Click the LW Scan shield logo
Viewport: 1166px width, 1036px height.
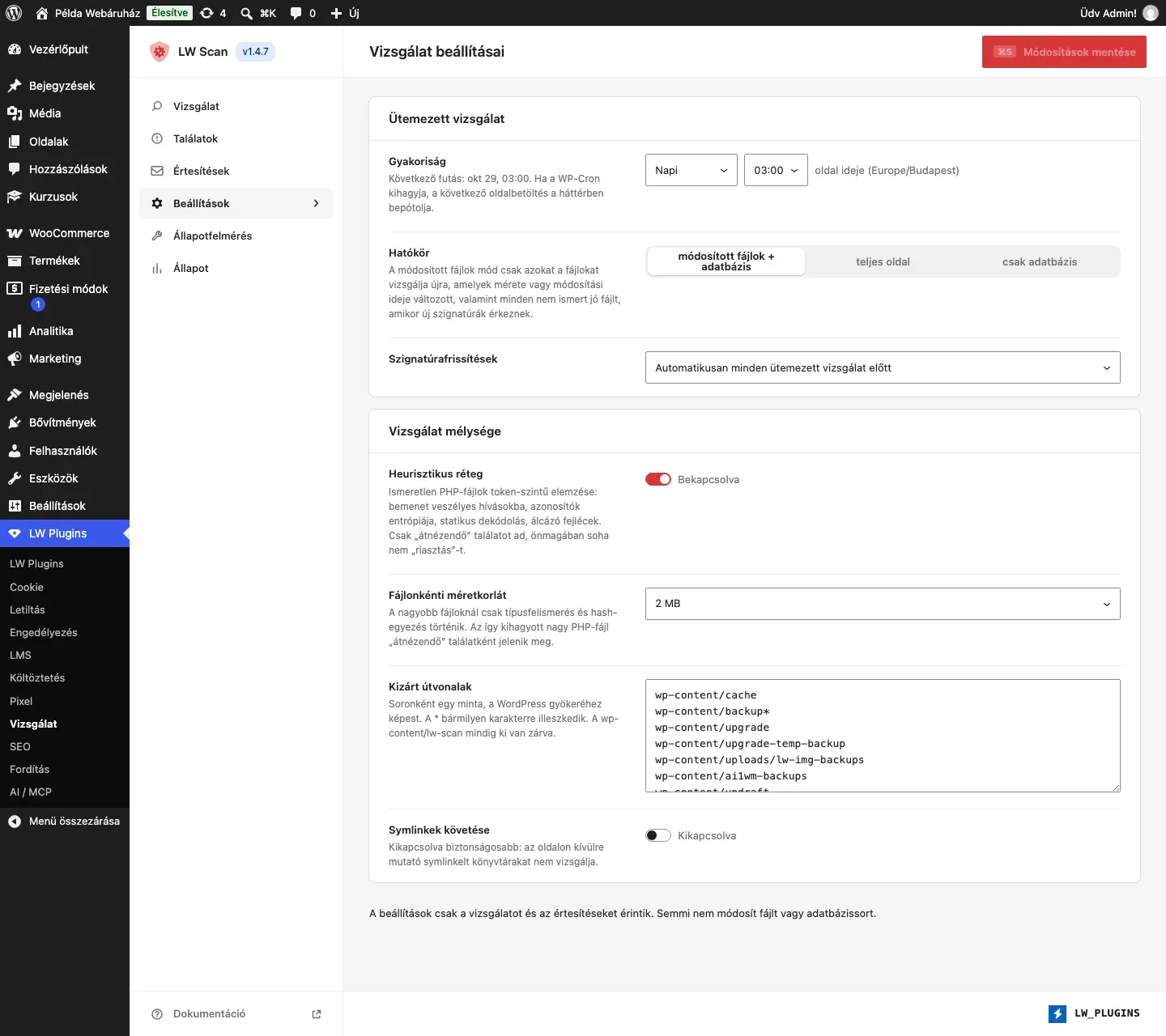pos(159,52)
